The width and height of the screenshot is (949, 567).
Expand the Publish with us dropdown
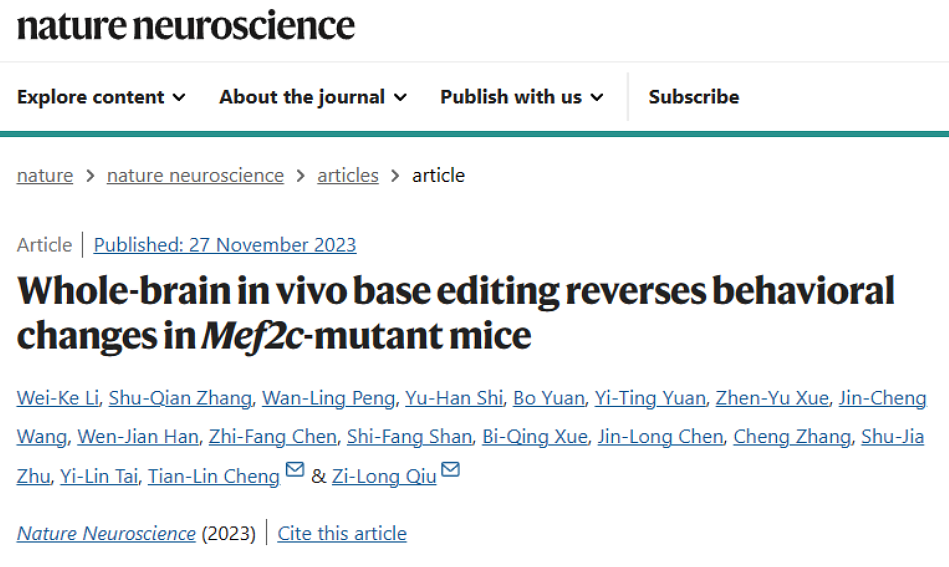coord(522,97)
